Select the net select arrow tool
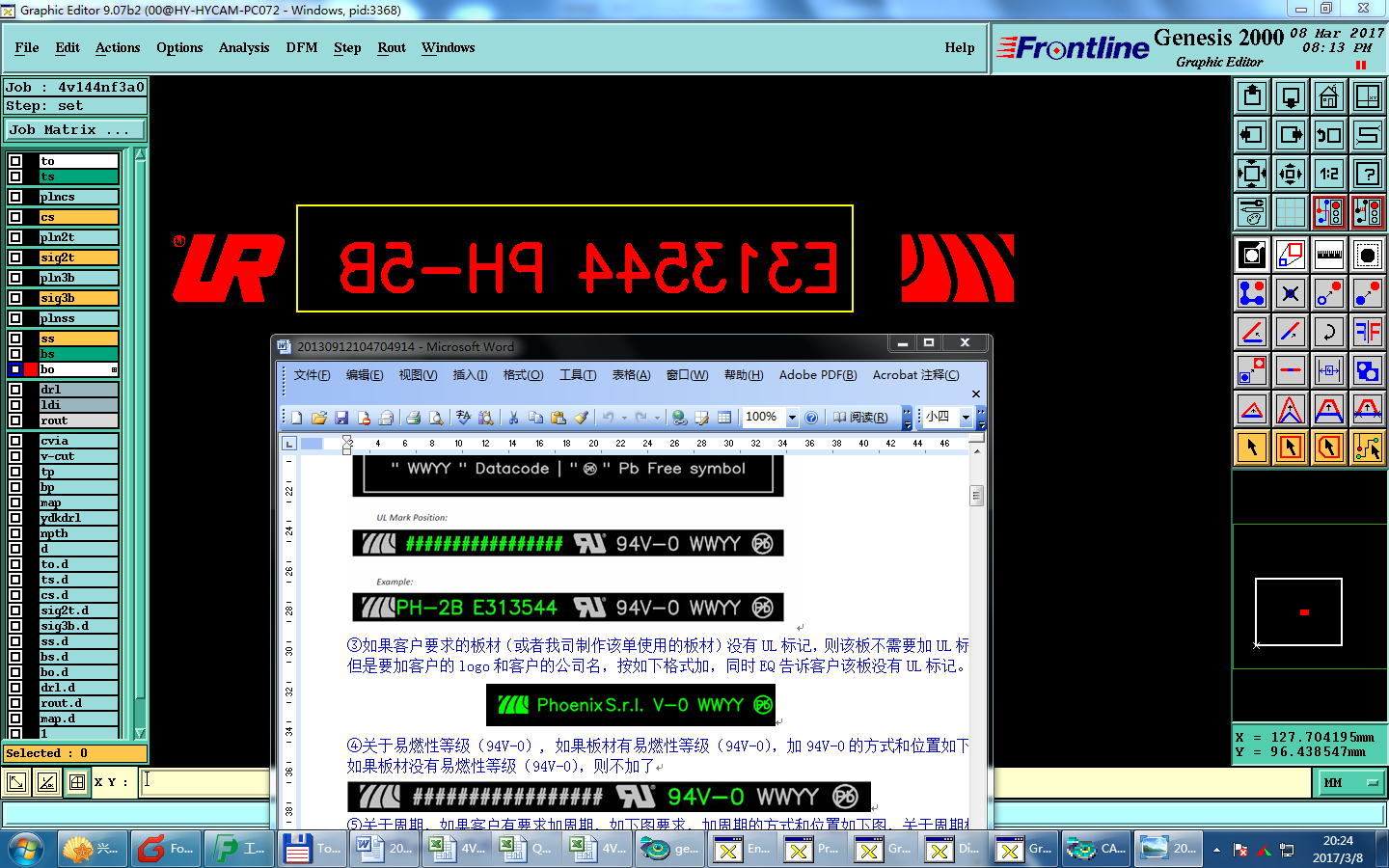This screenshot has width=1389, height=868. [1368, 448]
